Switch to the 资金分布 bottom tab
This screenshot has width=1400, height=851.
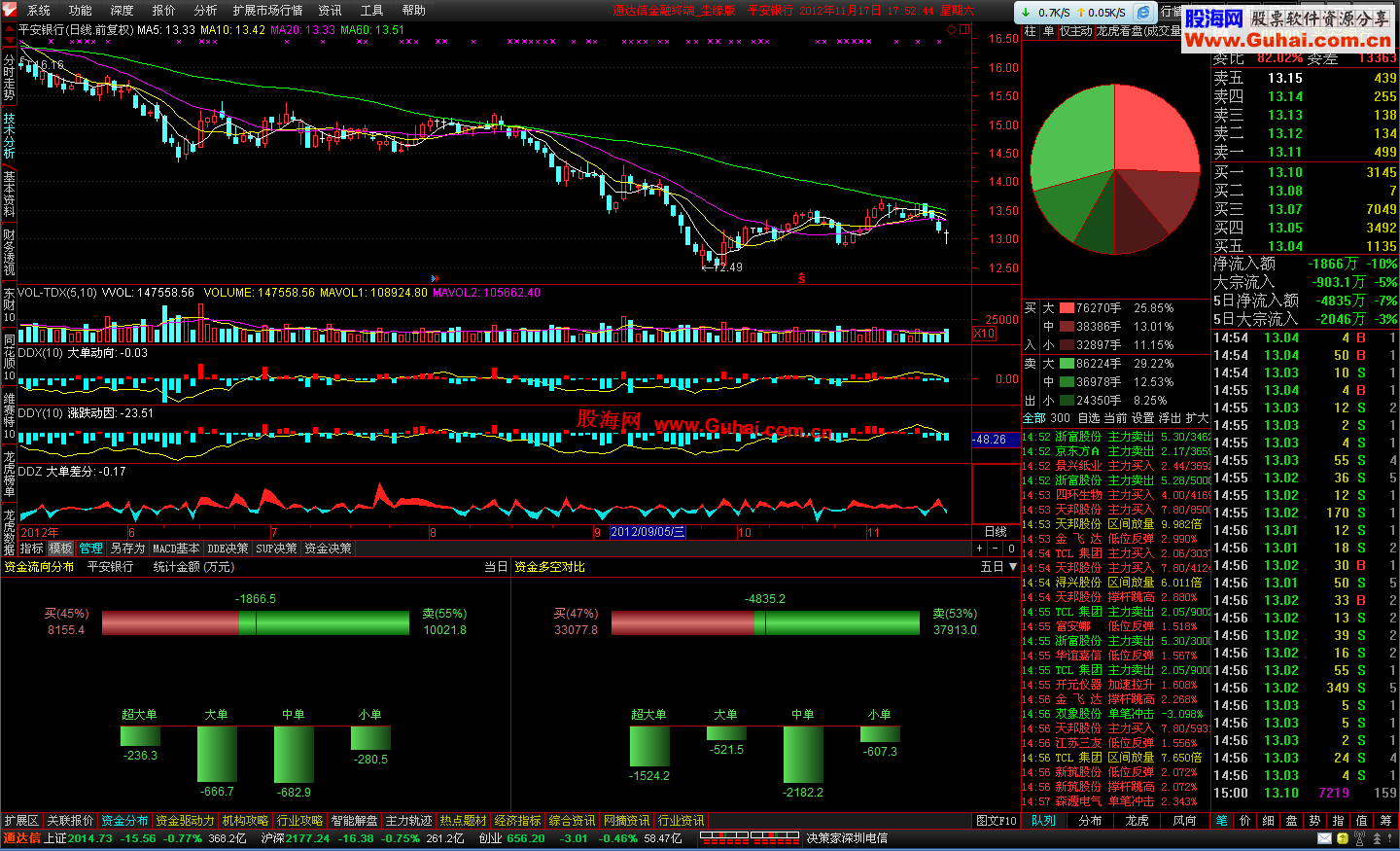[x=124, y=821]
